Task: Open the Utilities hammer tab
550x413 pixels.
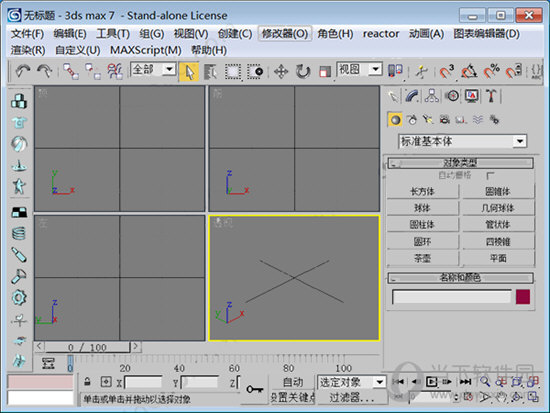Action: [x=491, y=96]
